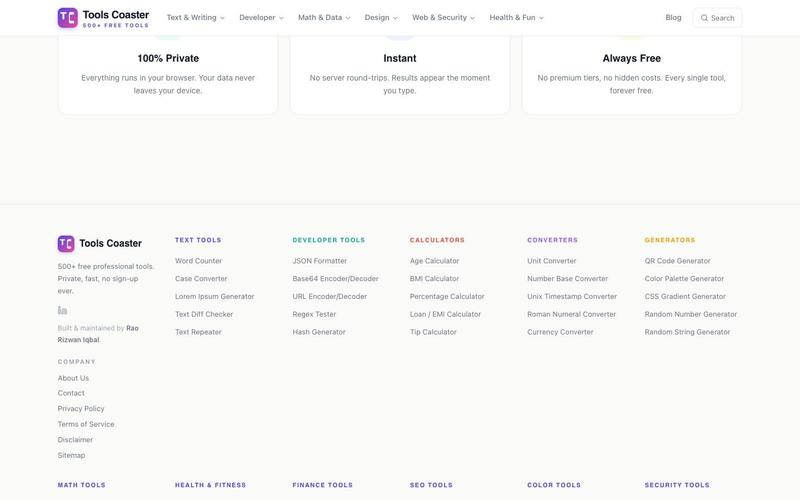
Task: Click the FINANCE TOOLS heading
Action: coord(322,485)
